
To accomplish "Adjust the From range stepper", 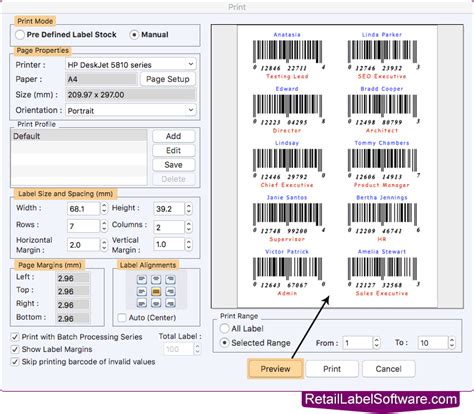I will click(376, 343).
